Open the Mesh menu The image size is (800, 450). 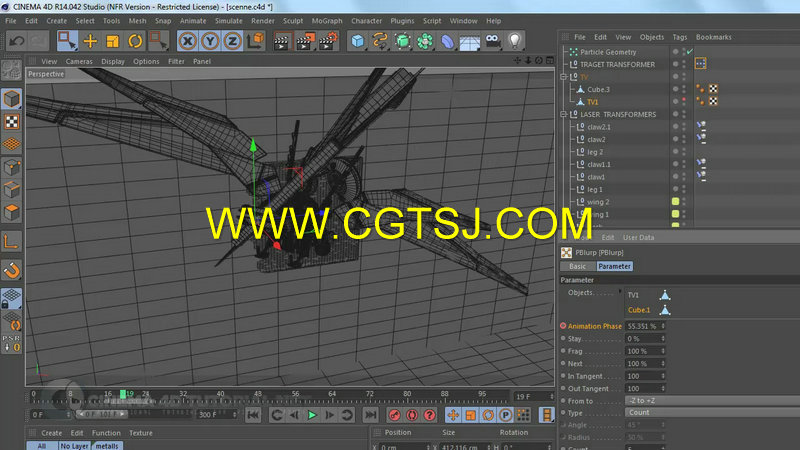pyautogui.click(x=137, y=21)
